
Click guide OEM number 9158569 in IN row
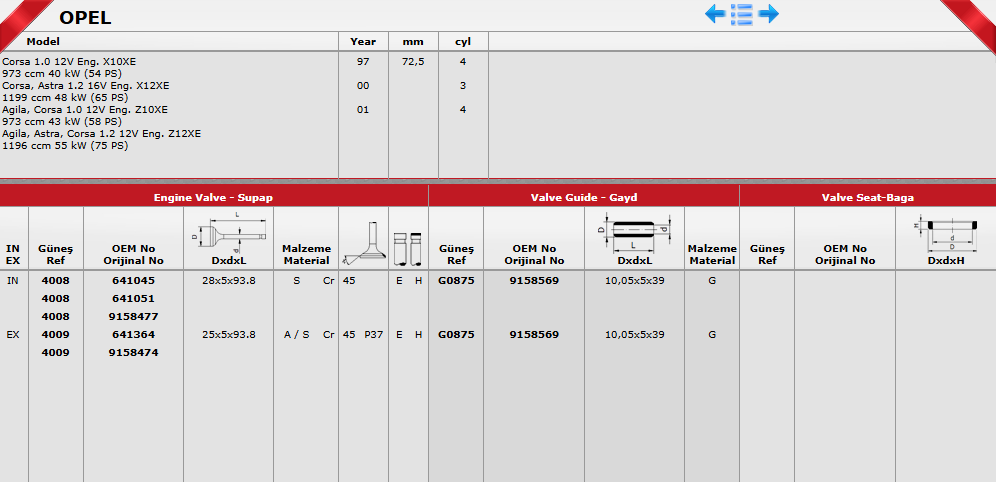click(x=533, y=281)
